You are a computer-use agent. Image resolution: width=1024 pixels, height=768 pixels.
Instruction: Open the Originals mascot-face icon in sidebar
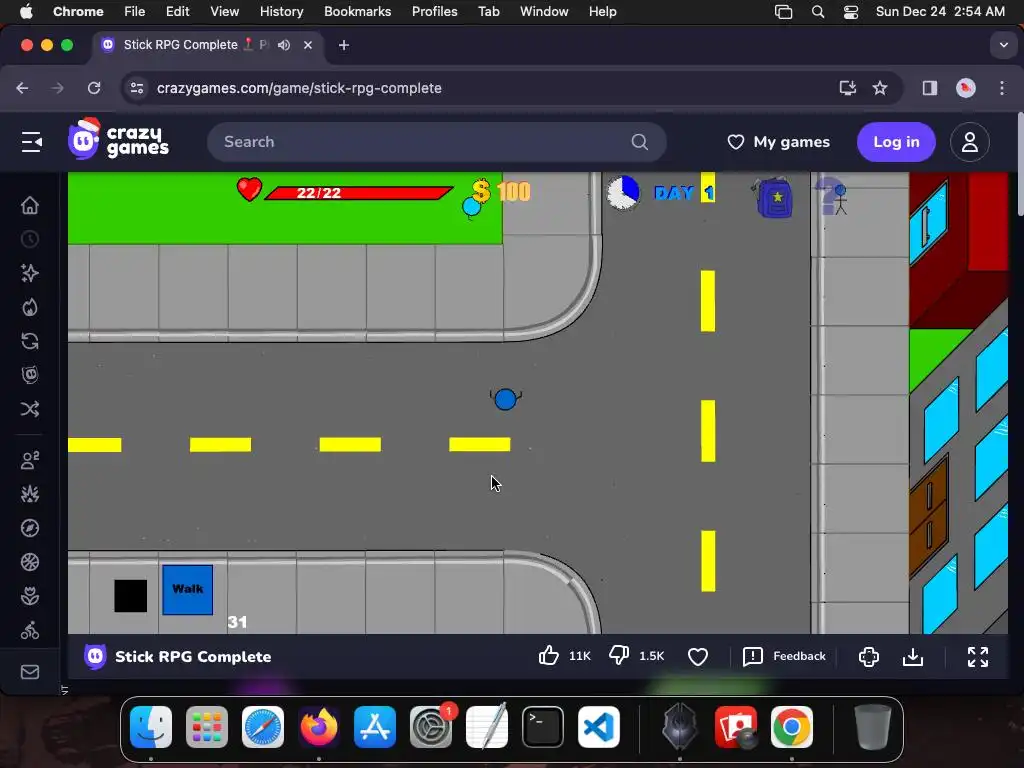[29, 375]
